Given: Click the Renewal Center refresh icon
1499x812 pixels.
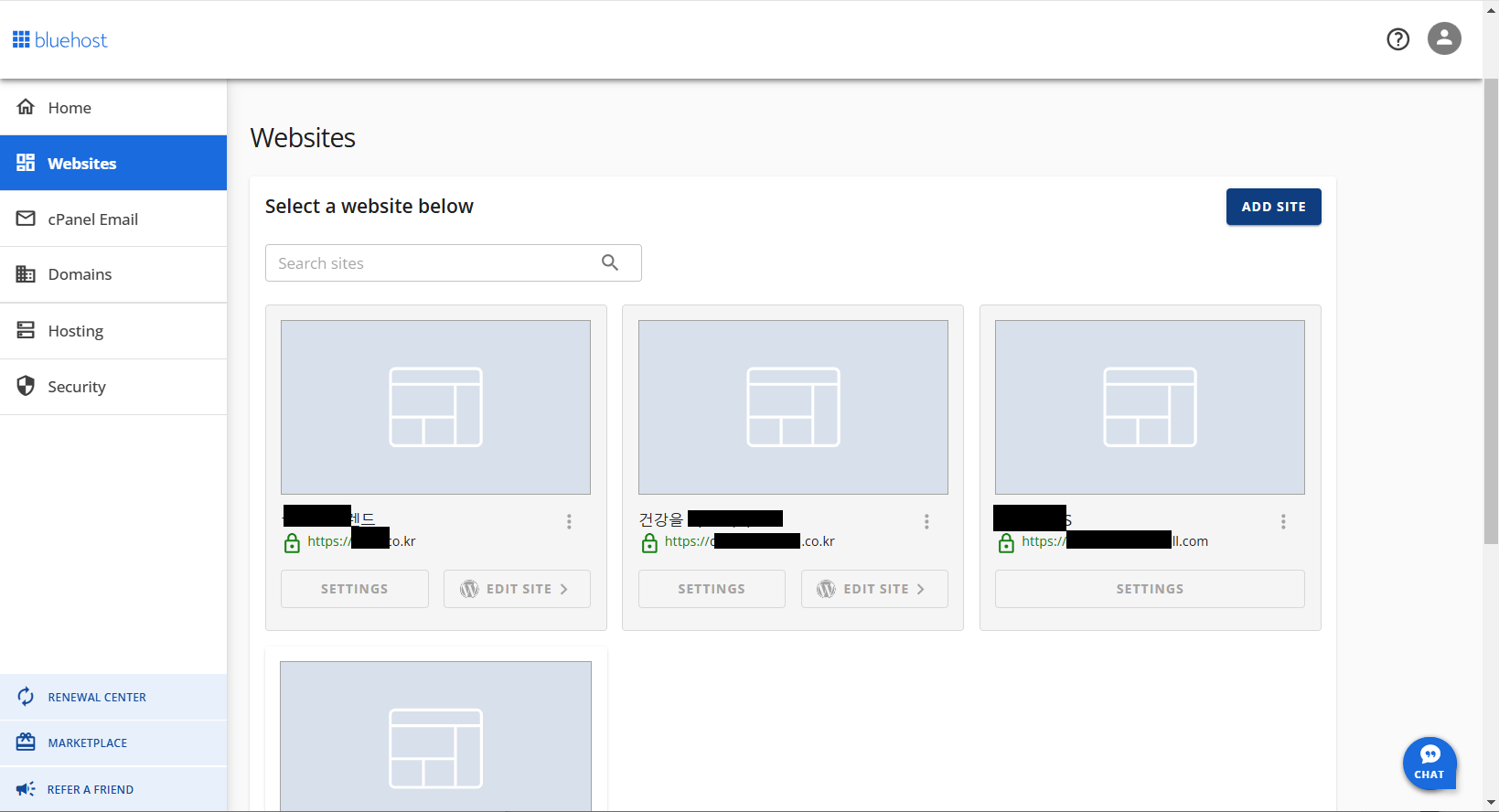Looking at the screenshot, I should 26,697.
